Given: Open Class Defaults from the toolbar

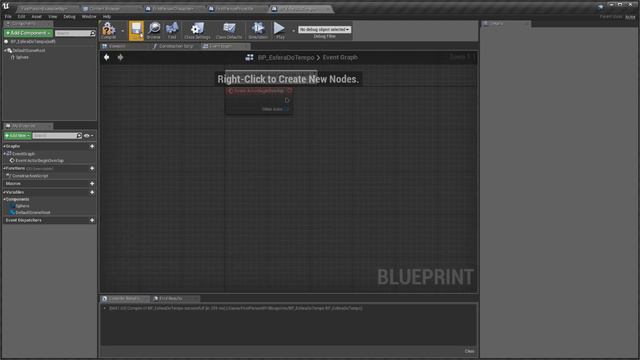Looking at the screenshot, I should tap(229, 31).
